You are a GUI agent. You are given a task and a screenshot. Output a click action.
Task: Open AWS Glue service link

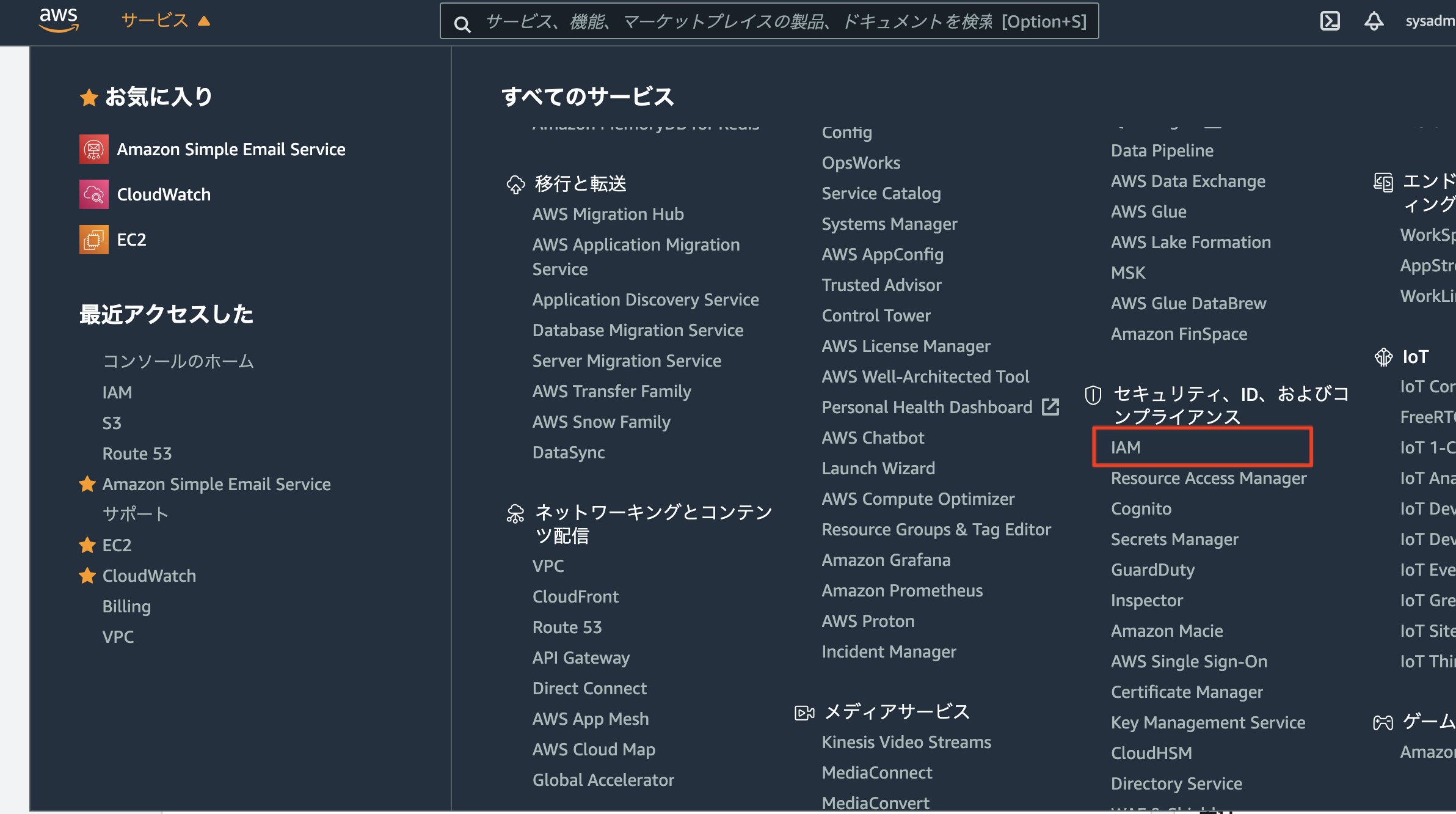(x=1148, y=211)
